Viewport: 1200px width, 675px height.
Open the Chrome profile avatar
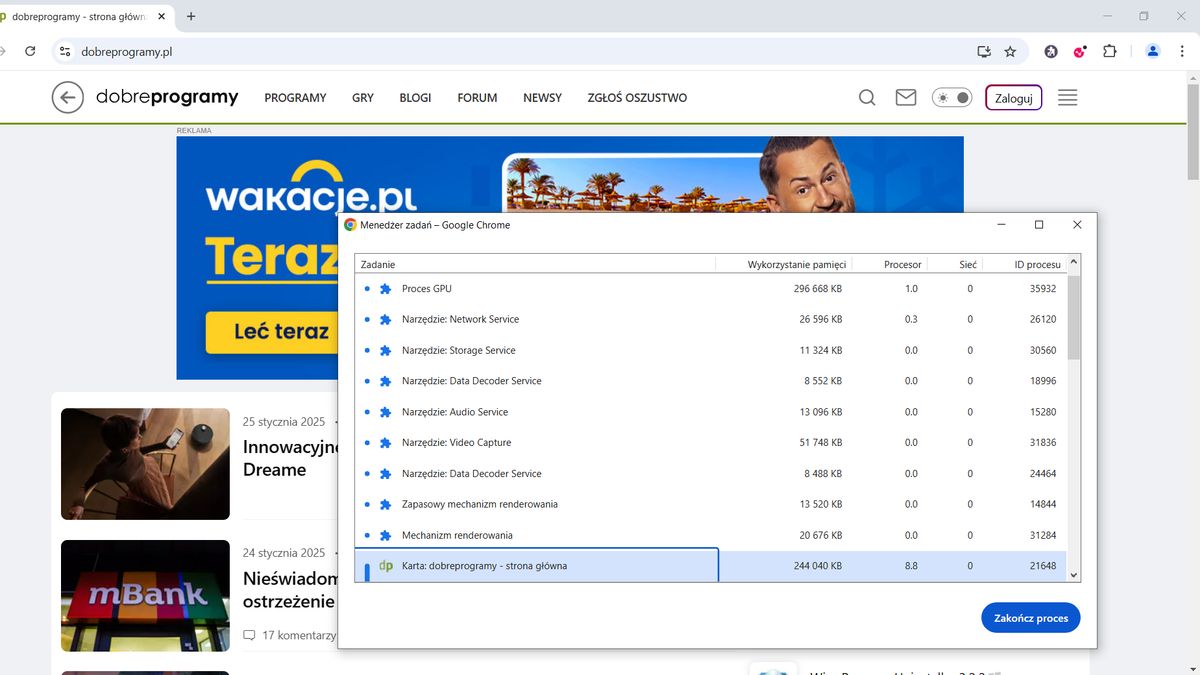point(1153,51)
